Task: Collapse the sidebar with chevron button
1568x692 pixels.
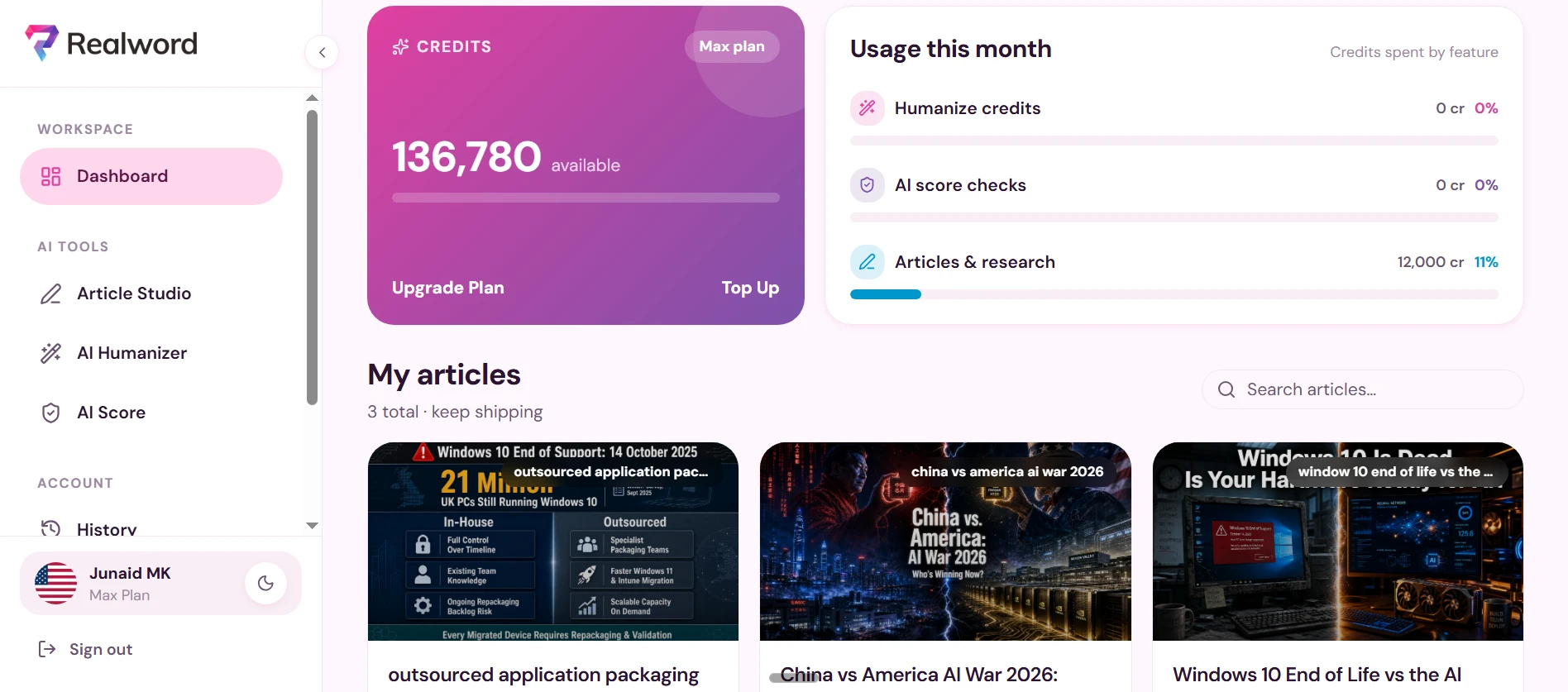Action: coord(322,52)
